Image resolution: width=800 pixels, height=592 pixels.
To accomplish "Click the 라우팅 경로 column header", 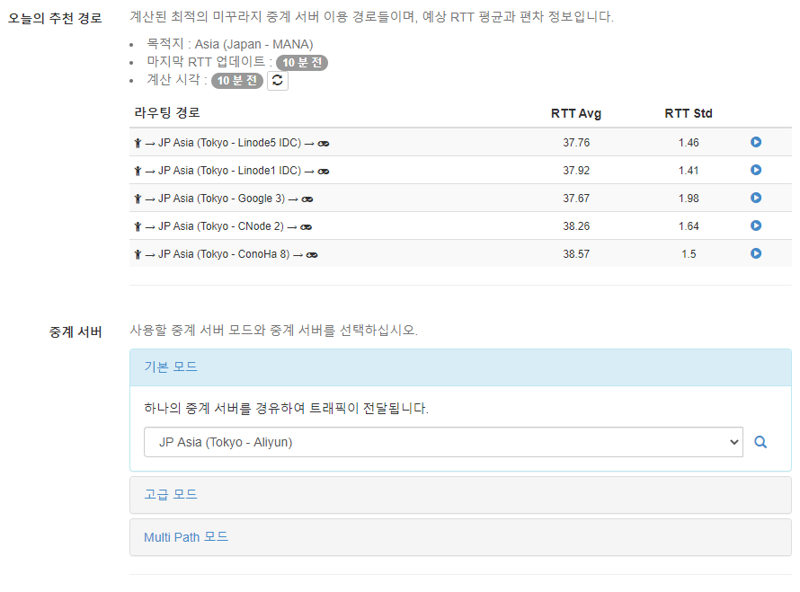I will coord(167,113).
